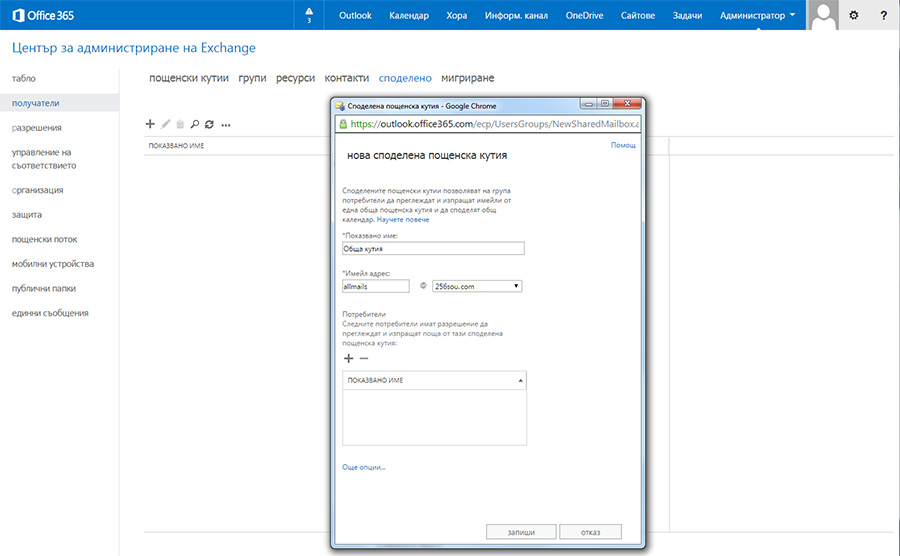Click the Център за администриране на Exchange title
Image resolution: width=900 pixels, height=556 pixels.
pos(134,48)
